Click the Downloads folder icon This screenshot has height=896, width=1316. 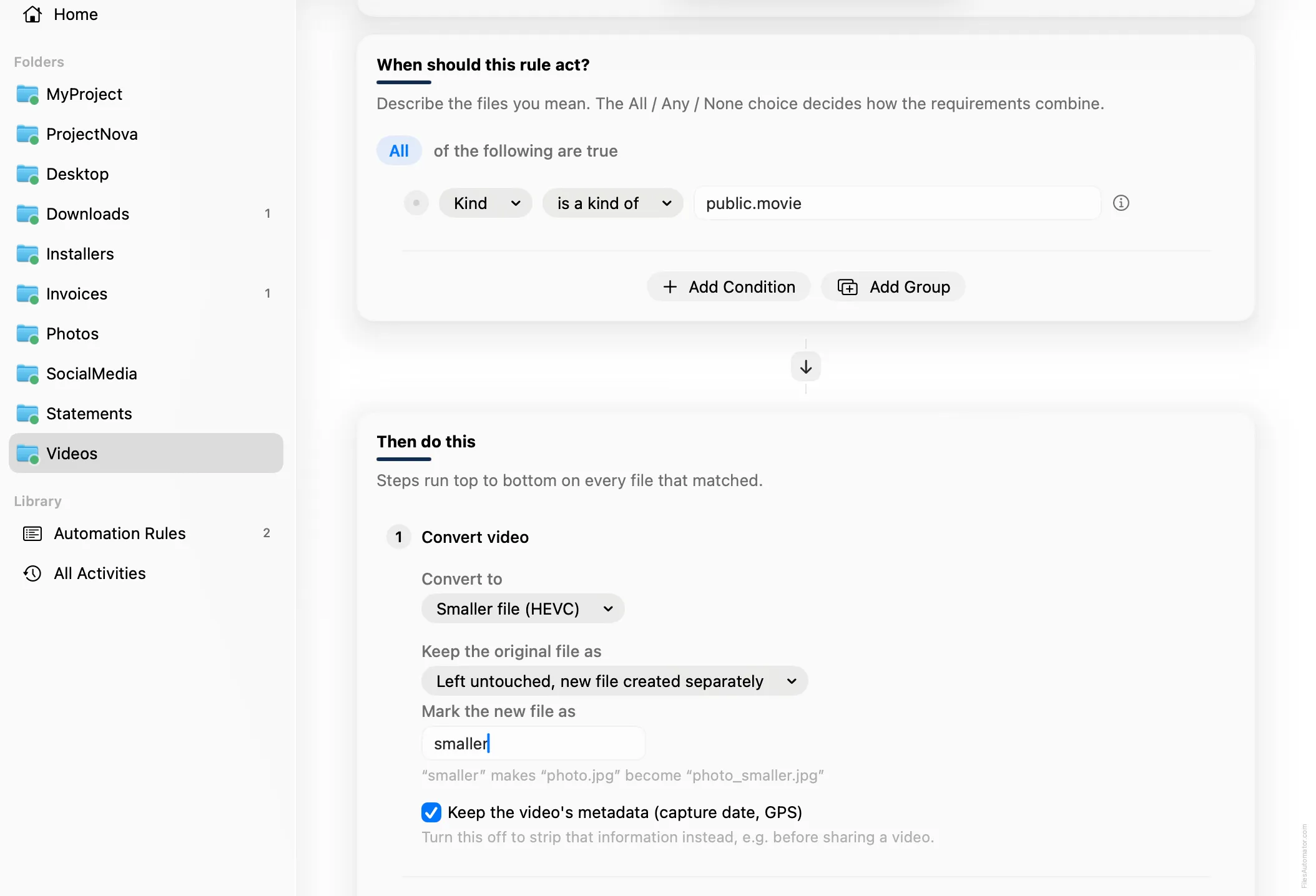pos(27,214)
